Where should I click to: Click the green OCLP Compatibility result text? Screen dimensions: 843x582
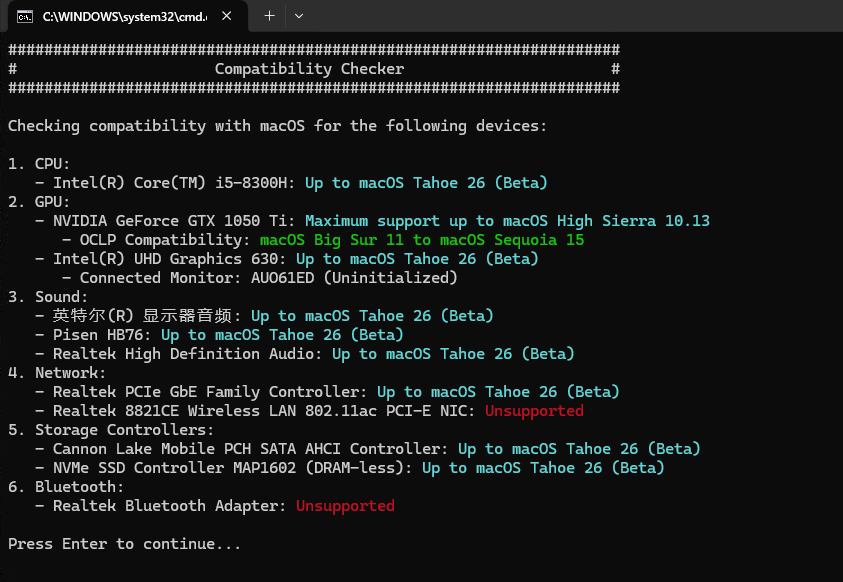pos(421,240)
